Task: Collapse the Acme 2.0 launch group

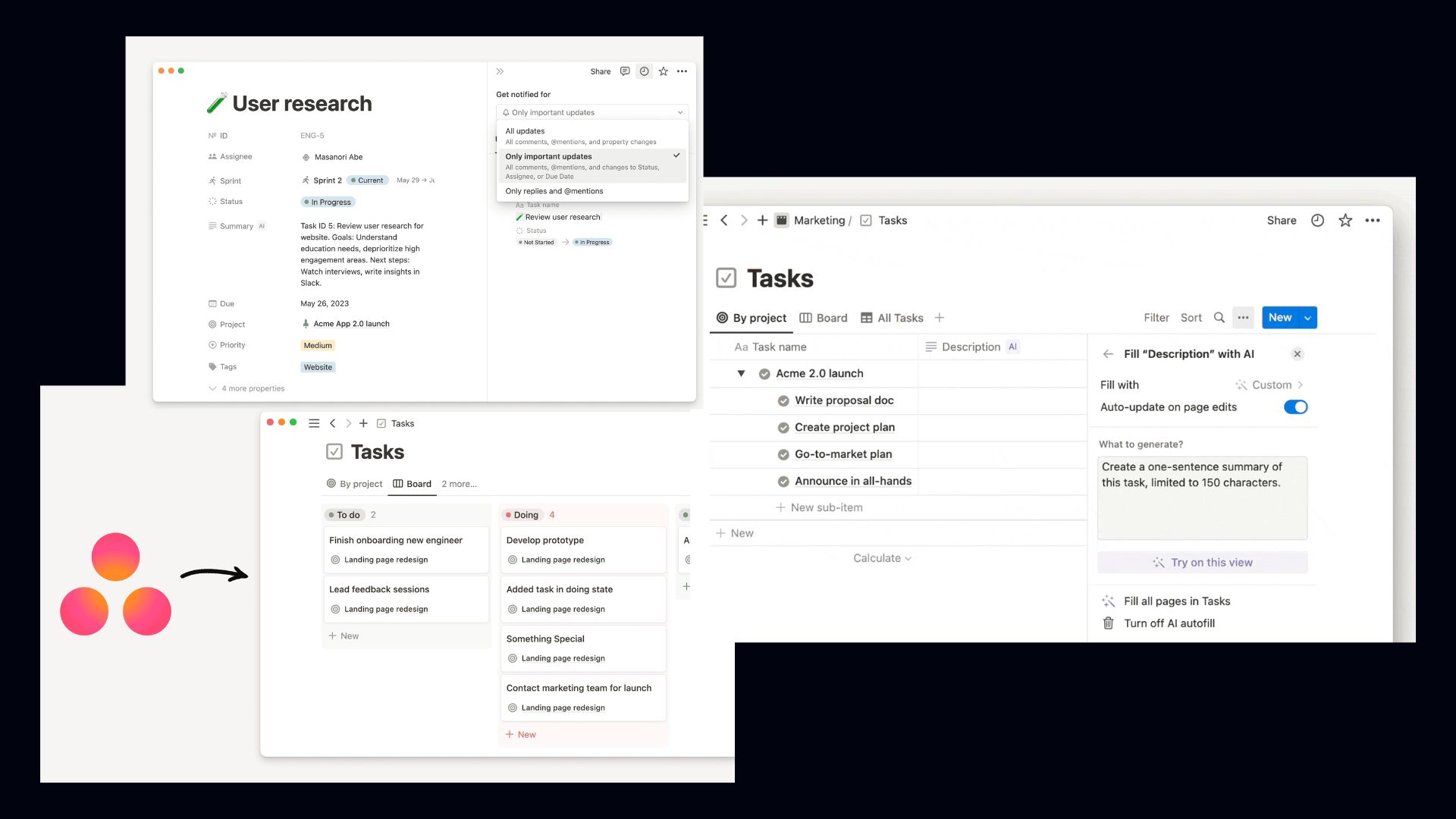Action: click(x=741, y=373)
